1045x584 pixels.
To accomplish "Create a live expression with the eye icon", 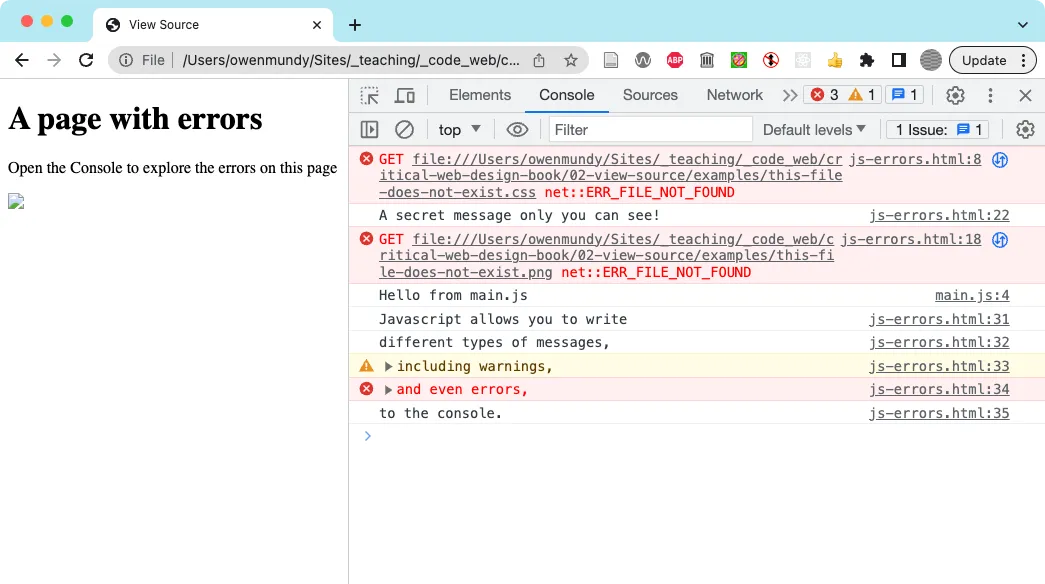I will (517, 129).
